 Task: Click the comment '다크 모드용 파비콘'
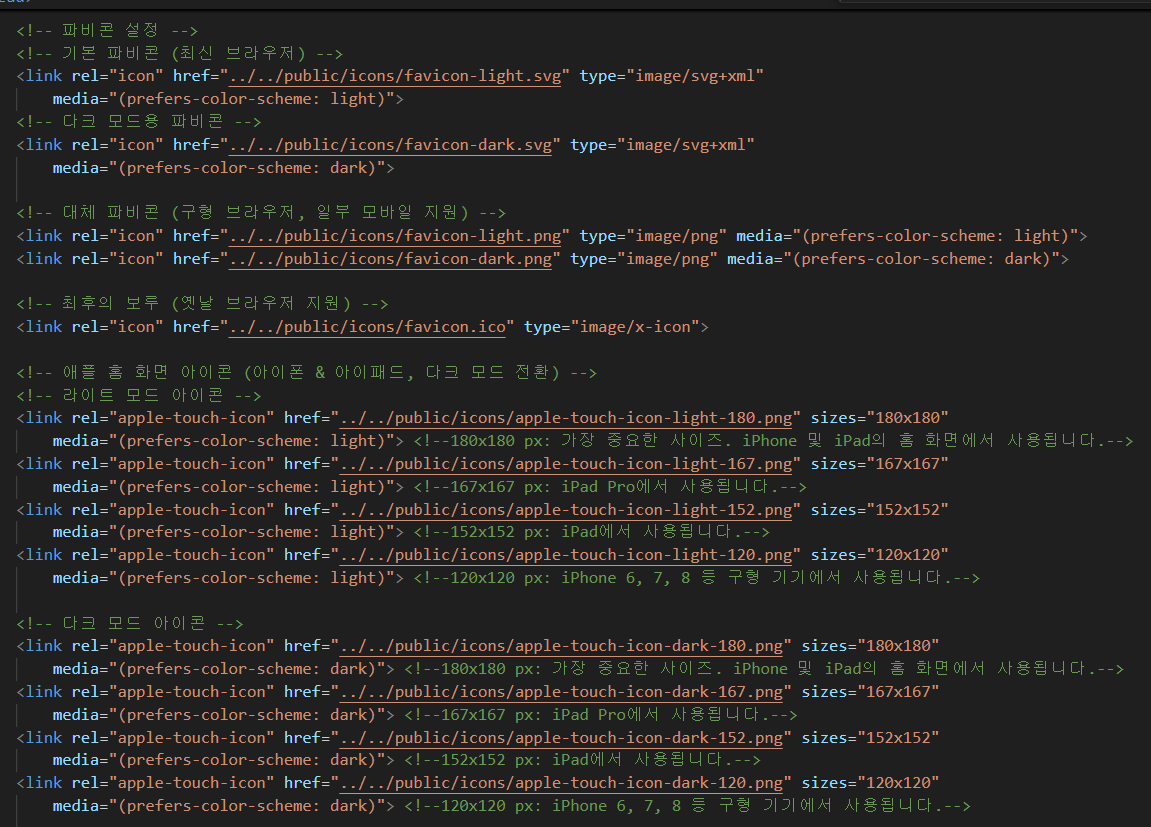pyautogui.click(x=139, y=122)
